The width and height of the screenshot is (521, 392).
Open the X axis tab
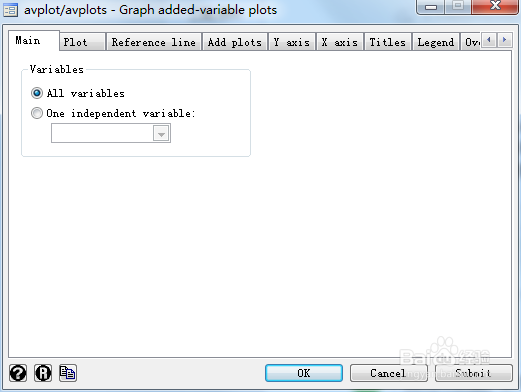coord(340,42)
